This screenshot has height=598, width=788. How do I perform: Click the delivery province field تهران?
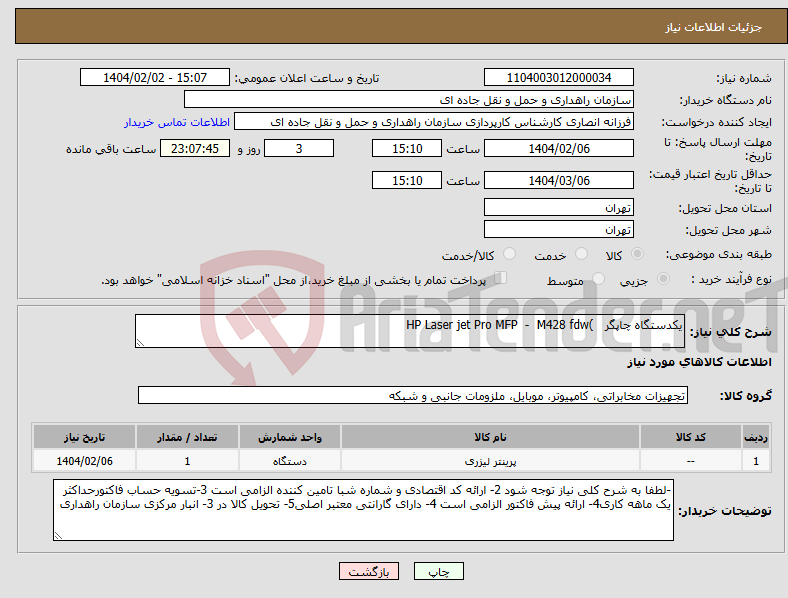[559, 207]
